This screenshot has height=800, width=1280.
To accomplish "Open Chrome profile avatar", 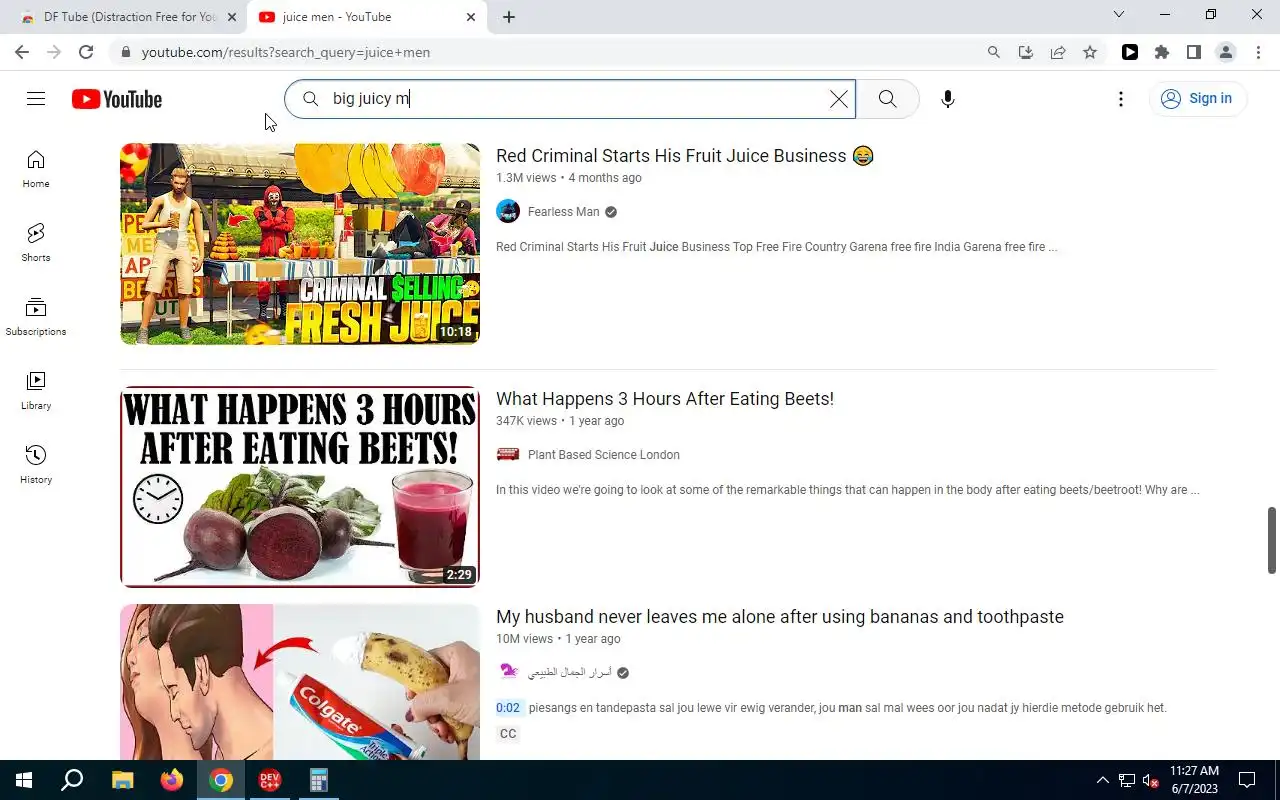I will (x=1226, y=52).
